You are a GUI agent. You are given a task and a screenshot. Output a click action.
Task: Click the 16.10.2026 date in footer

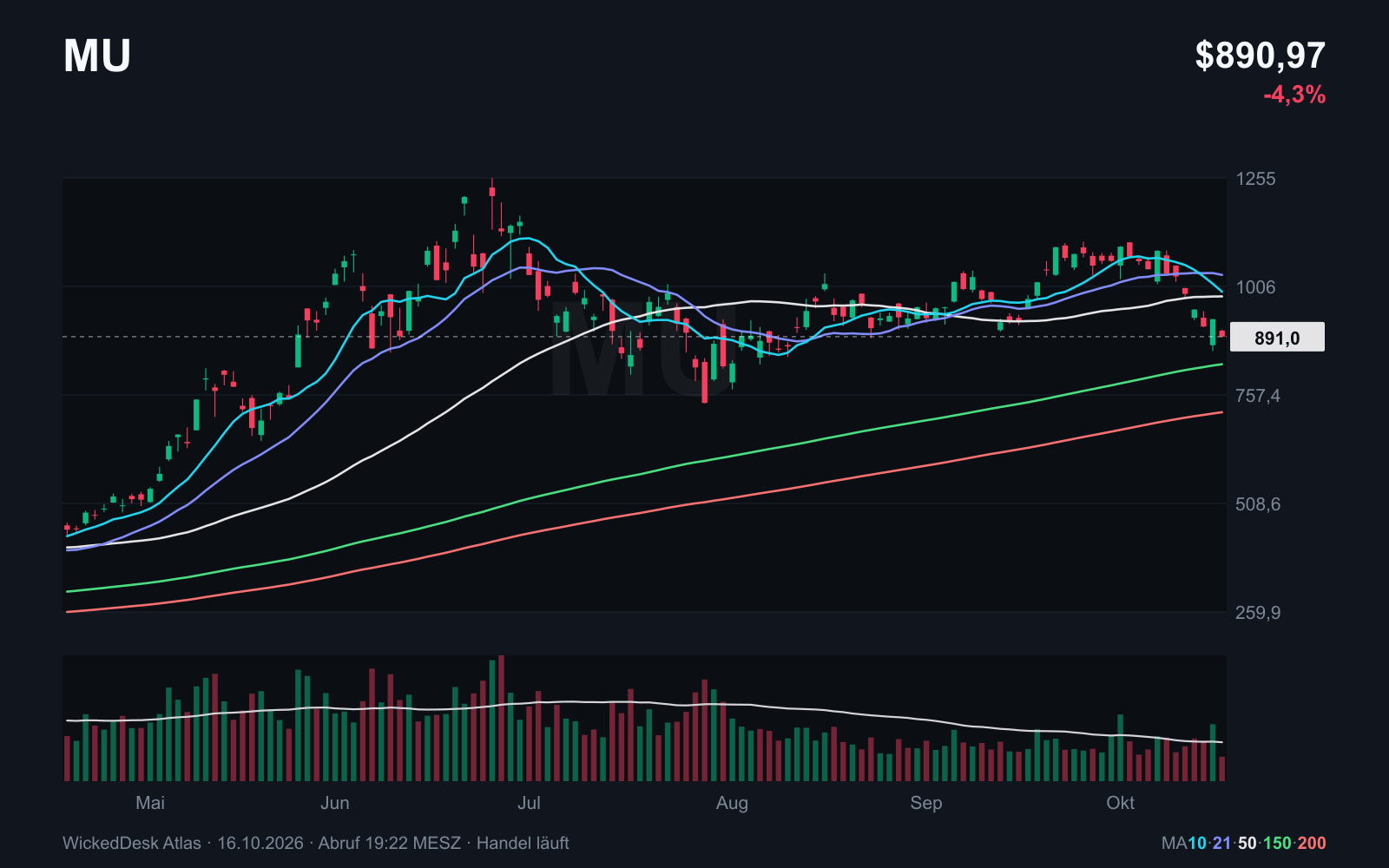pyautogui.click(x=260, y=843)
